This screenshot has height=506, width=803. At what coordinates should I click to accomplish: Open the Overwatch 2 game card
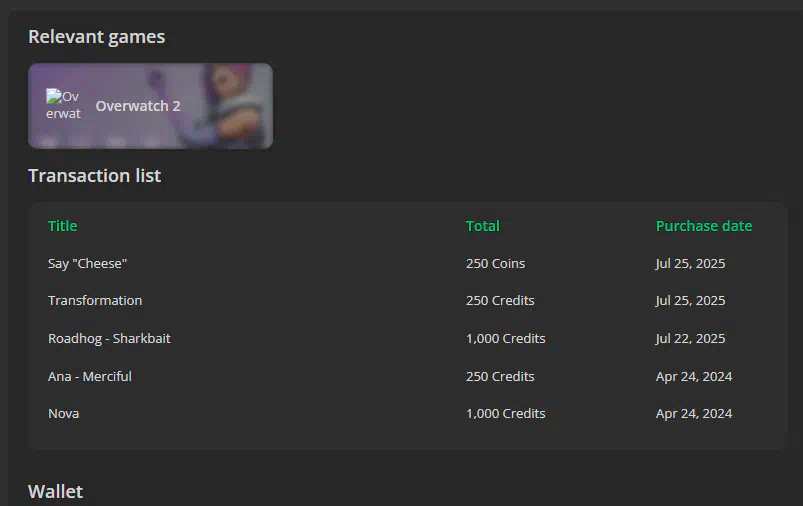point(150,106)
